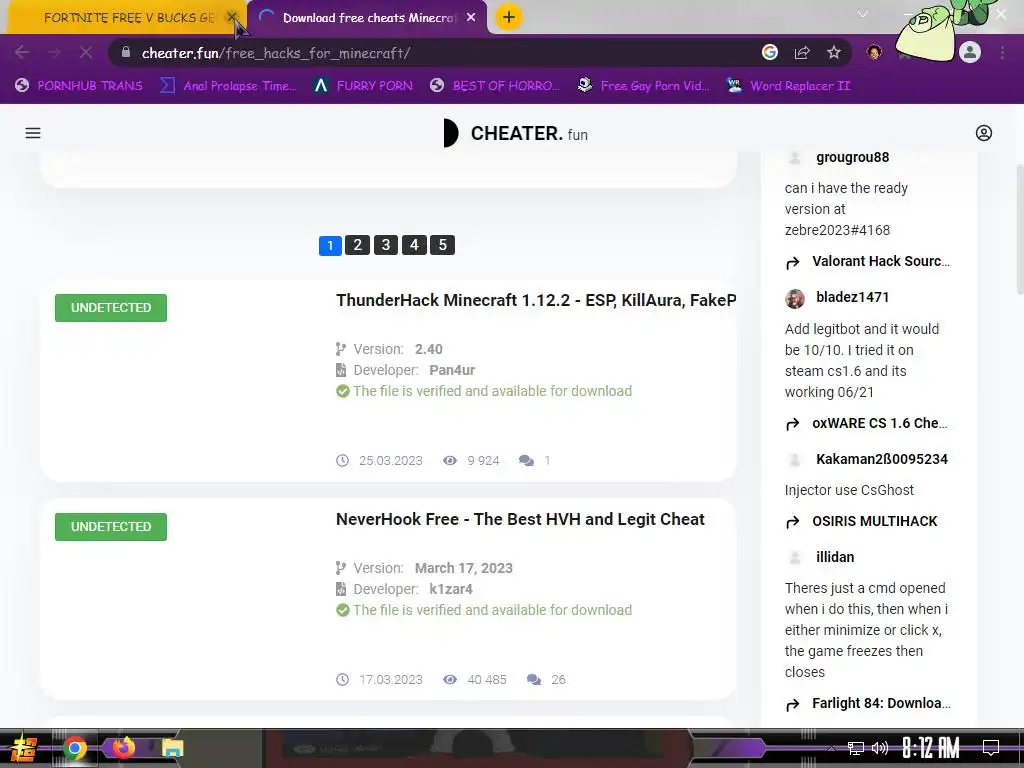This screenshot has width=1024, height=768.
Task: Open the Chrome profile avatar
Action: tap(970, 52)
